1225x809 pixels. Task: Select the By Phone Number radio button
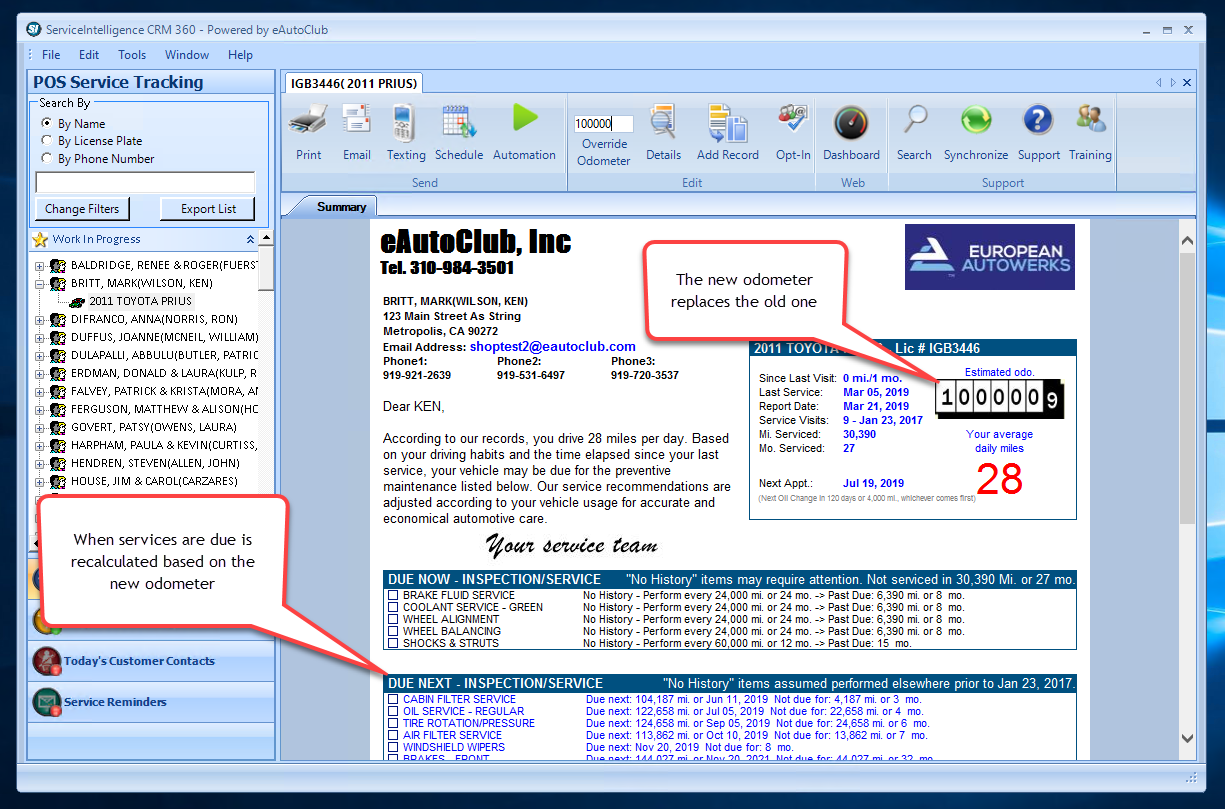pos(47,158)
